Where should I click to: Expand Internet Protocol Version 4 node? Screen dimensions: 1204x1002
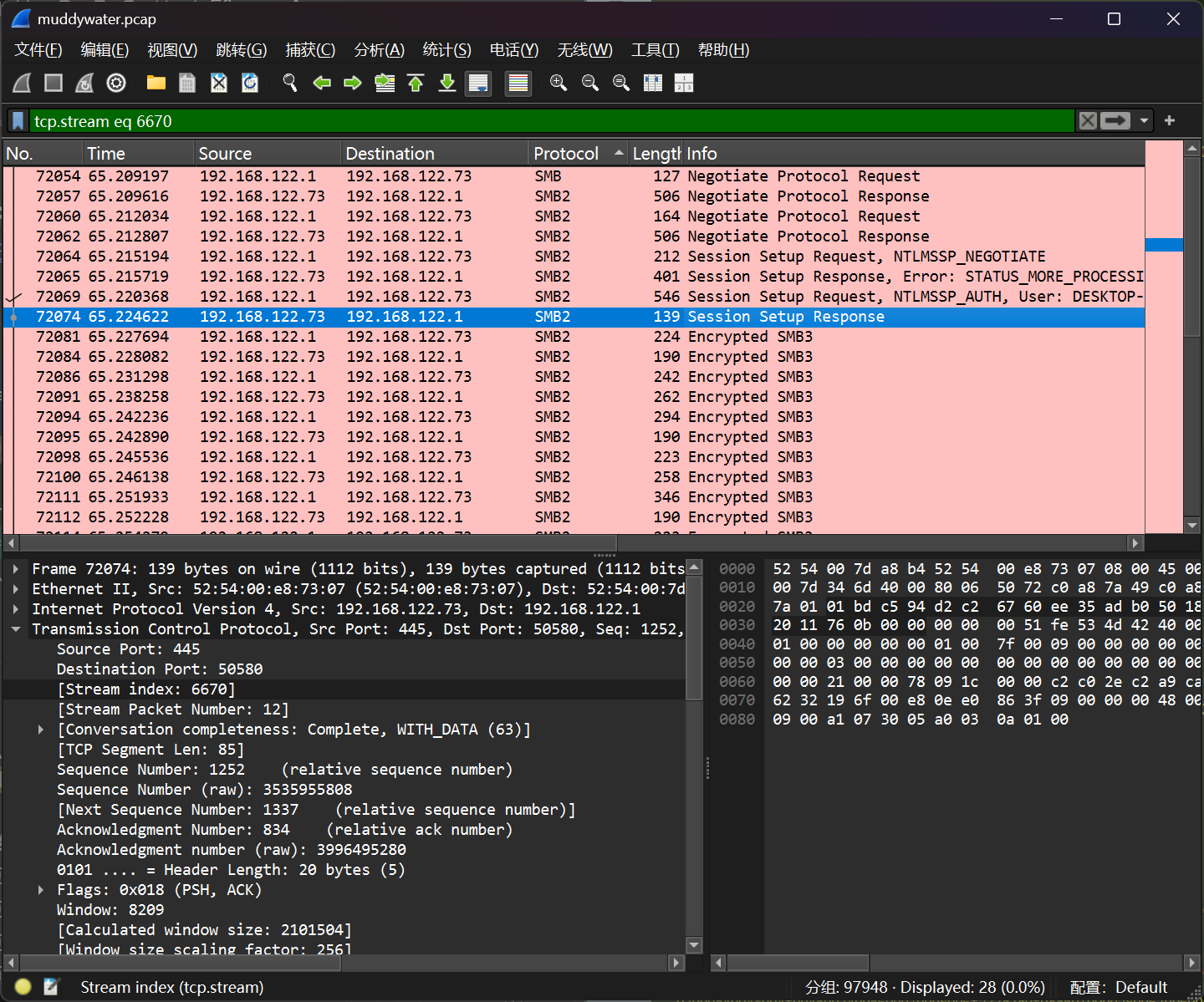point(16,609)
